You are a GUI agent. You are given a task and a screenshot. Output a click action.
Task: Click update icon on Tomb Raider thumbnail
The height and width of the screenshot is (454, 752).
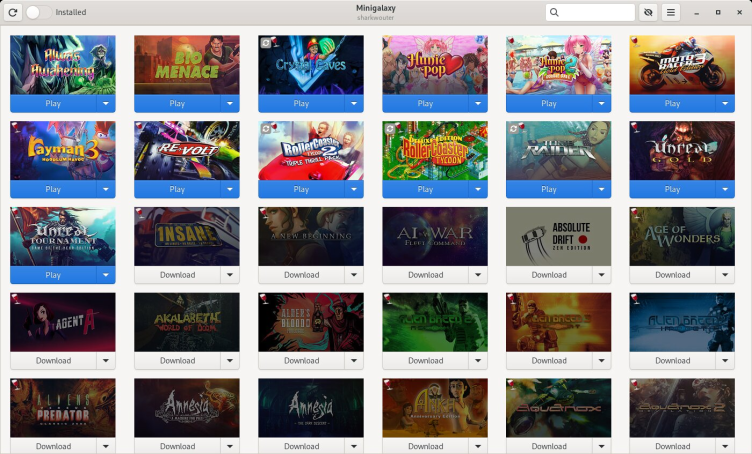point(513,128)
